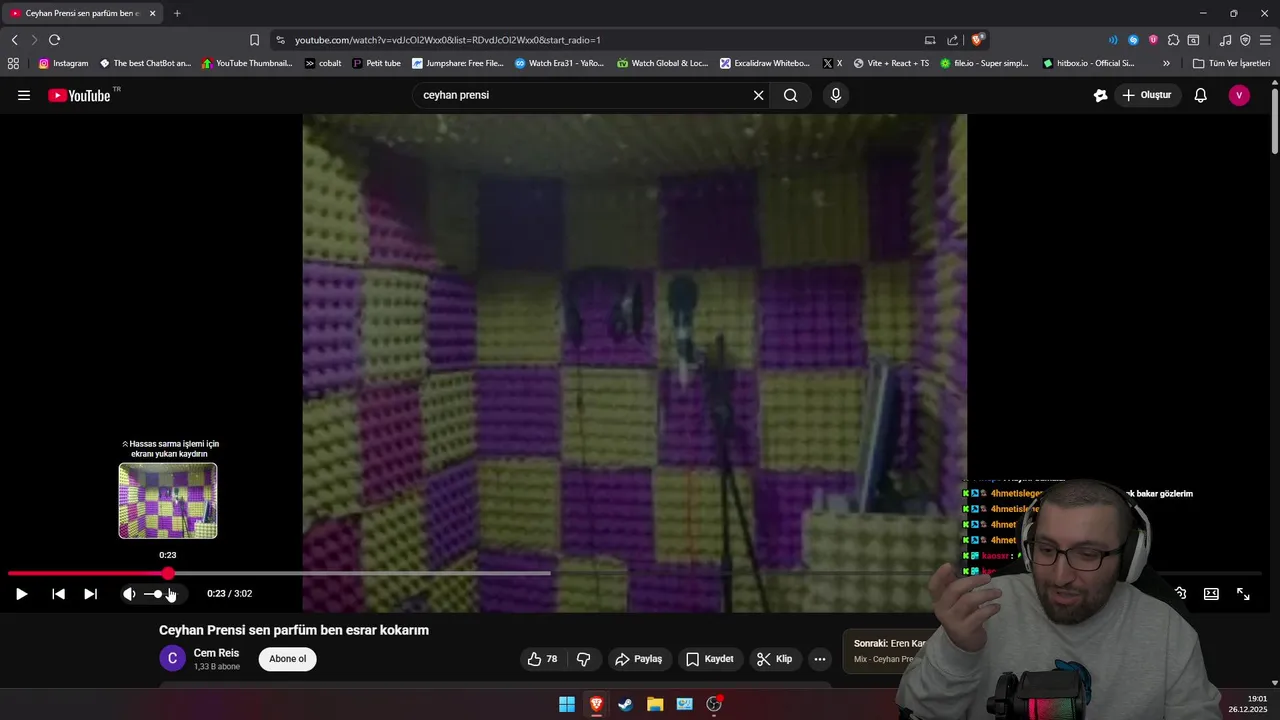
Task: Click the seek preview thumbnail
Action: 168,501
